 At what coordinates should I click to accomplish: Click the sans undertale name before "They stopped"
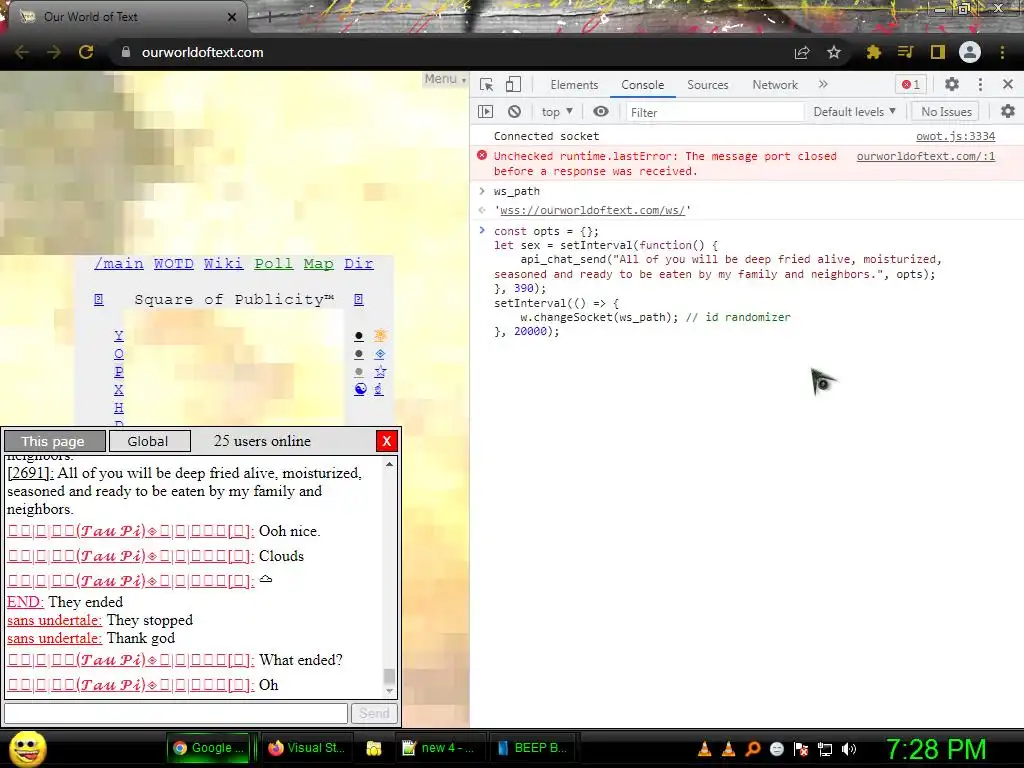[x=54, y=620]
